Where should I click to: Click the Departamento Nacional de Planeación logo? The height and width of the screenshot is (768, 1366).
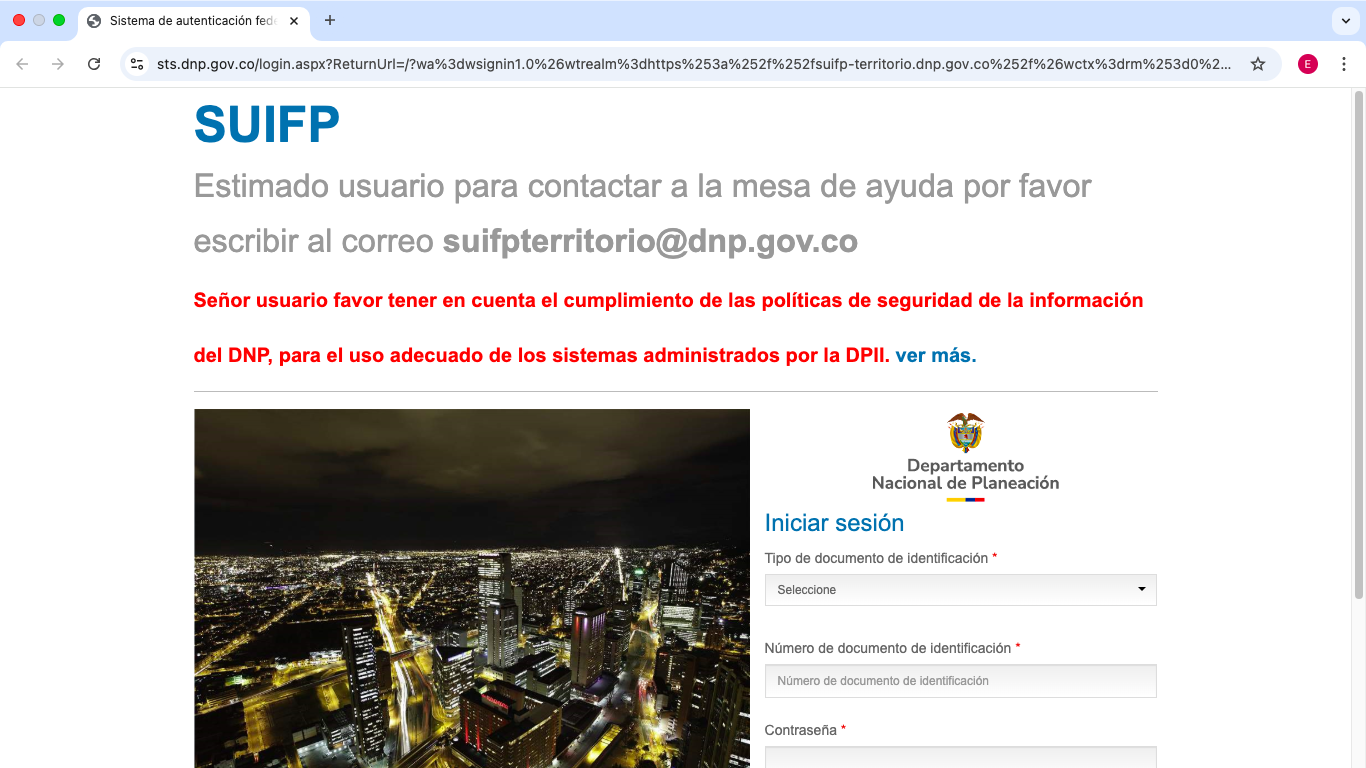point(965,456)
